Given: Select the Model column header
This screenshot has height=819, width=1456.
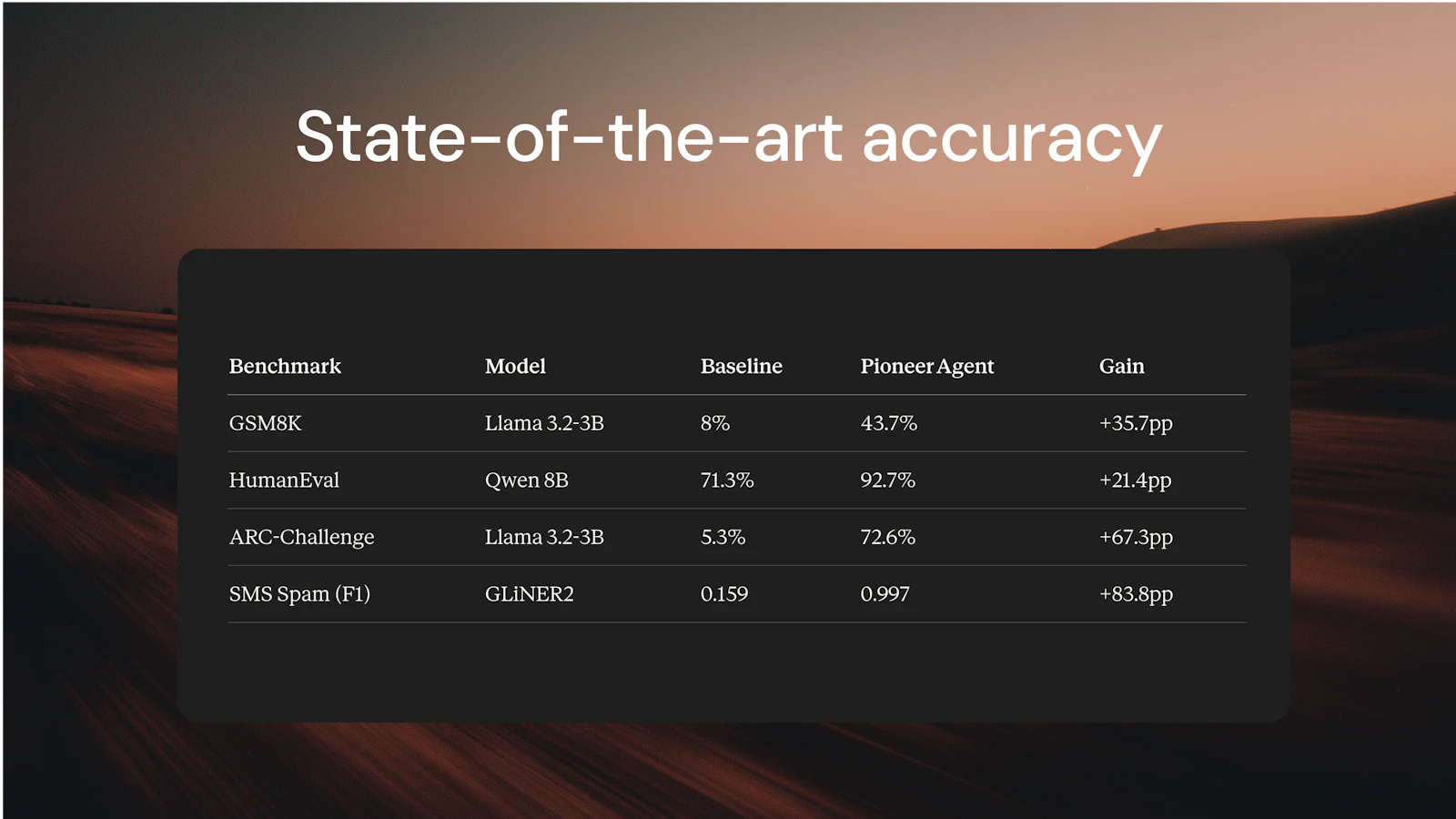Looking at the screenshot, I should 515,366.
